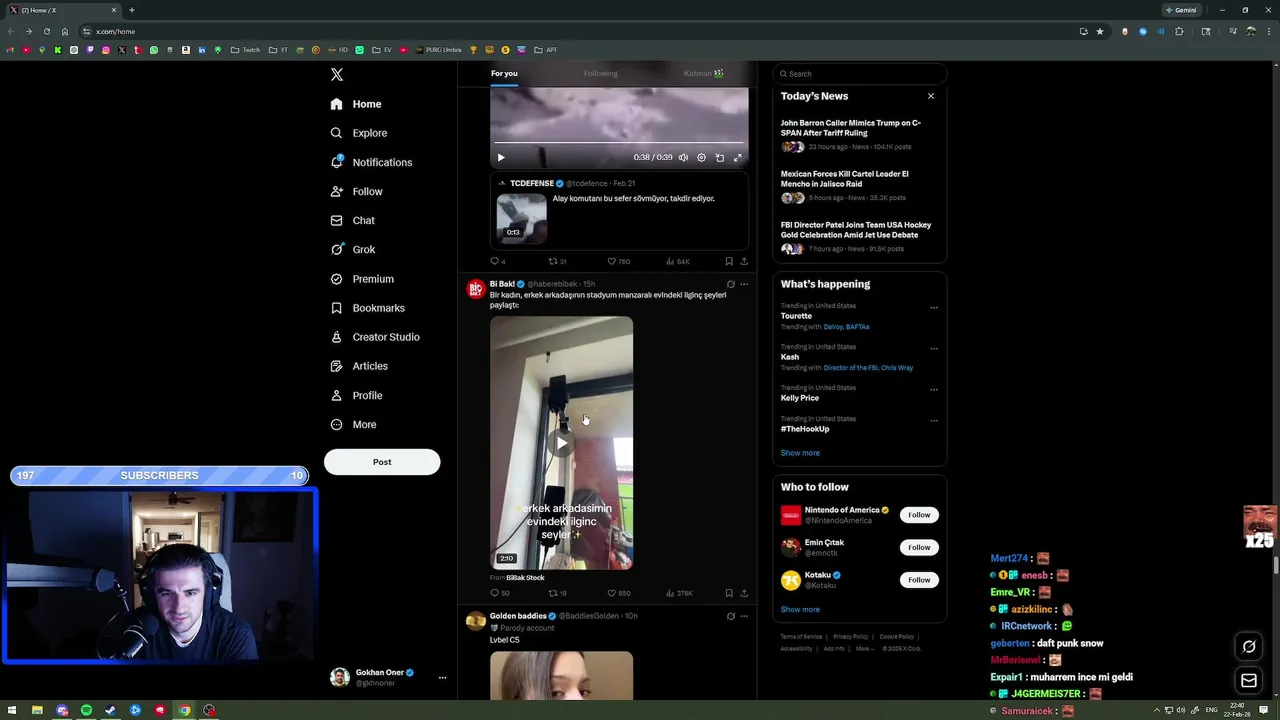Open Gokhan Oner account menu dots
This screenshot has width=1280, height=720.
pyautogui.click(x=442, y=677)
